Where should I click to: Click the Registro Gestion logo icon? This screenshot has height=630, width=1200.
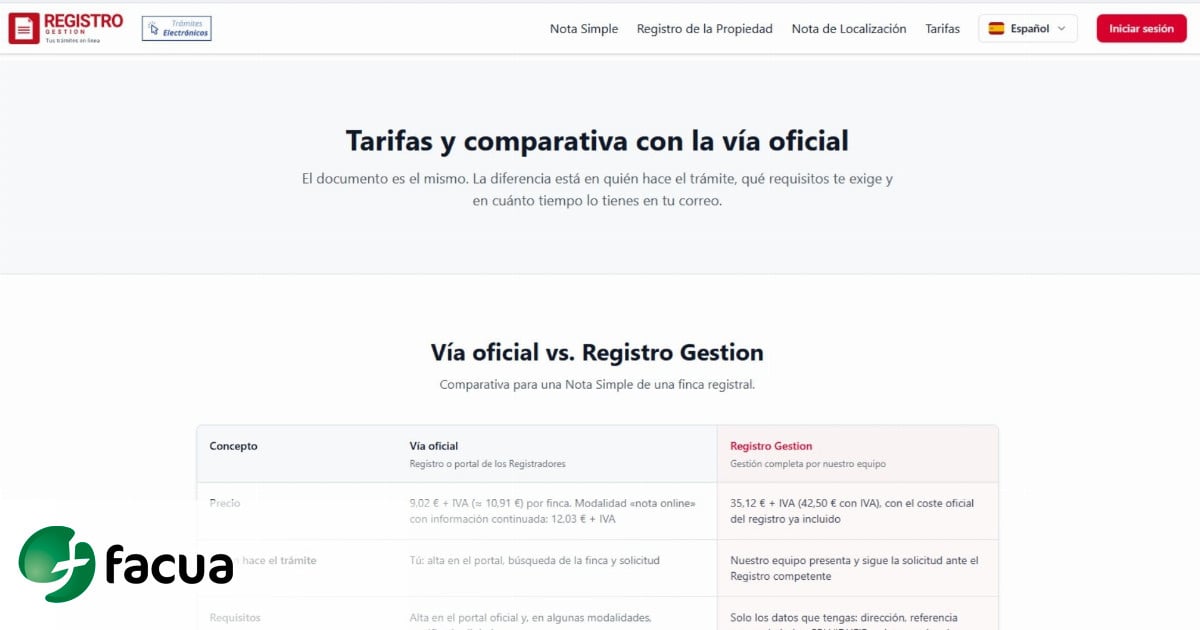24,28
